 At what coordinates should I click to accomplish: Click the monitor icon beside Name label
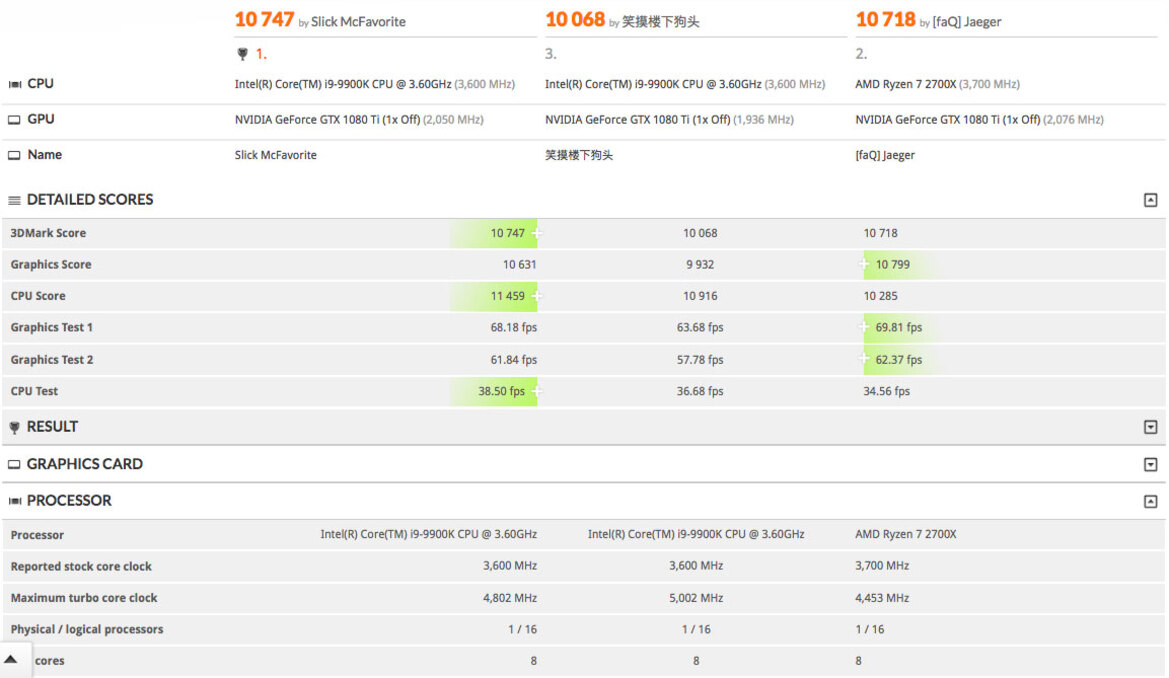(14, 155)
